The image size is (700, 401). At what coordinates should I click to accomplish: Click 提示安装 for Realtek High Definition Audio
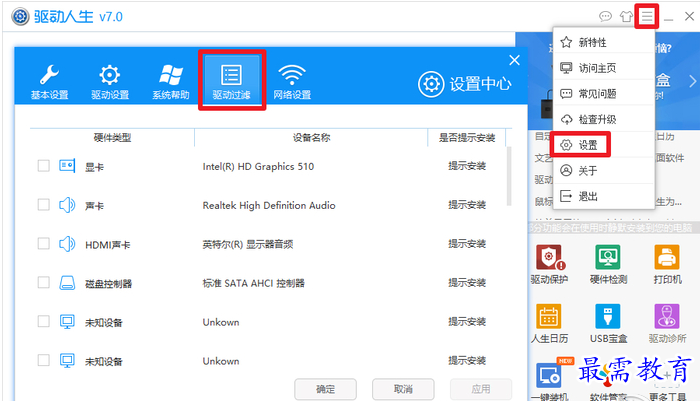click(x=467, y=205)
